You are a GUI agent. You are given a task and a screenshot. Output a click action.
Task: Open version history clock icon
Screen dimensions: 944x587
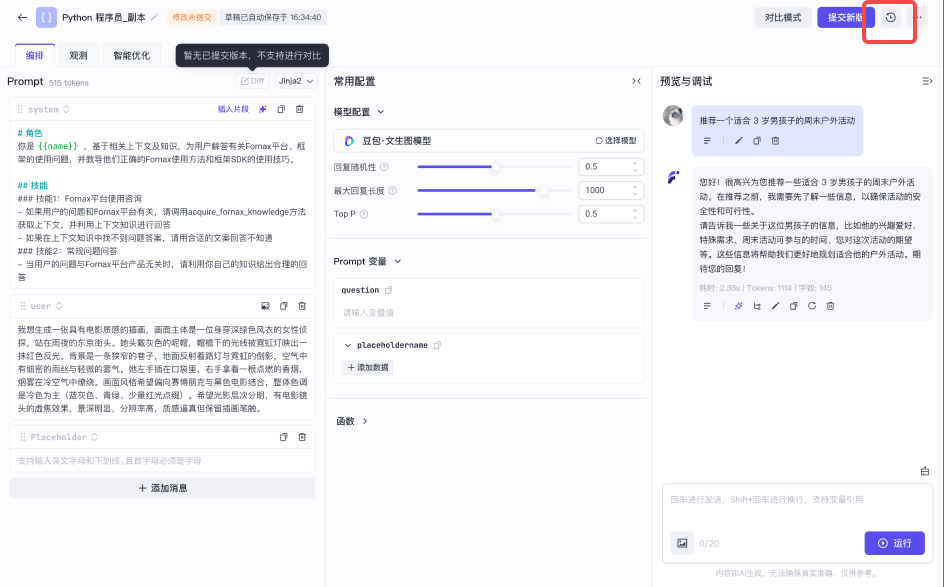tap(890, 17)
